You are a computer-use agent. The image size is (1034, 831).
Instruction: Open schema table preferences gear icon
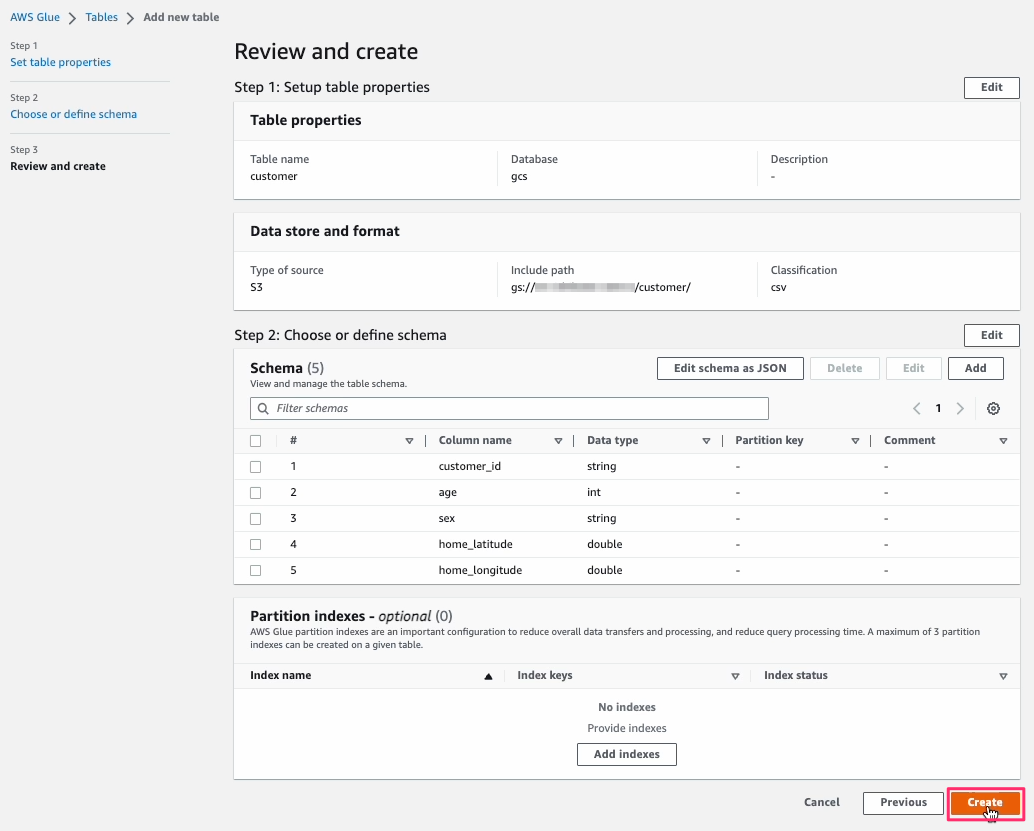coord(993,408)
